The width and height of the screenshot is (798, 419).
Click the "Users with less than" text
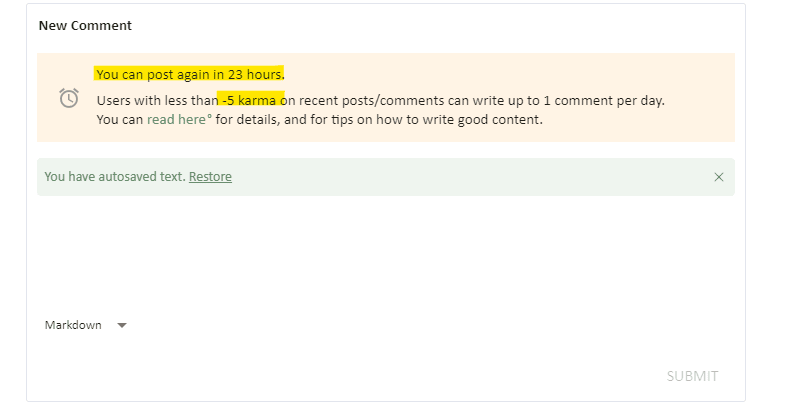(x=157, y=101)
